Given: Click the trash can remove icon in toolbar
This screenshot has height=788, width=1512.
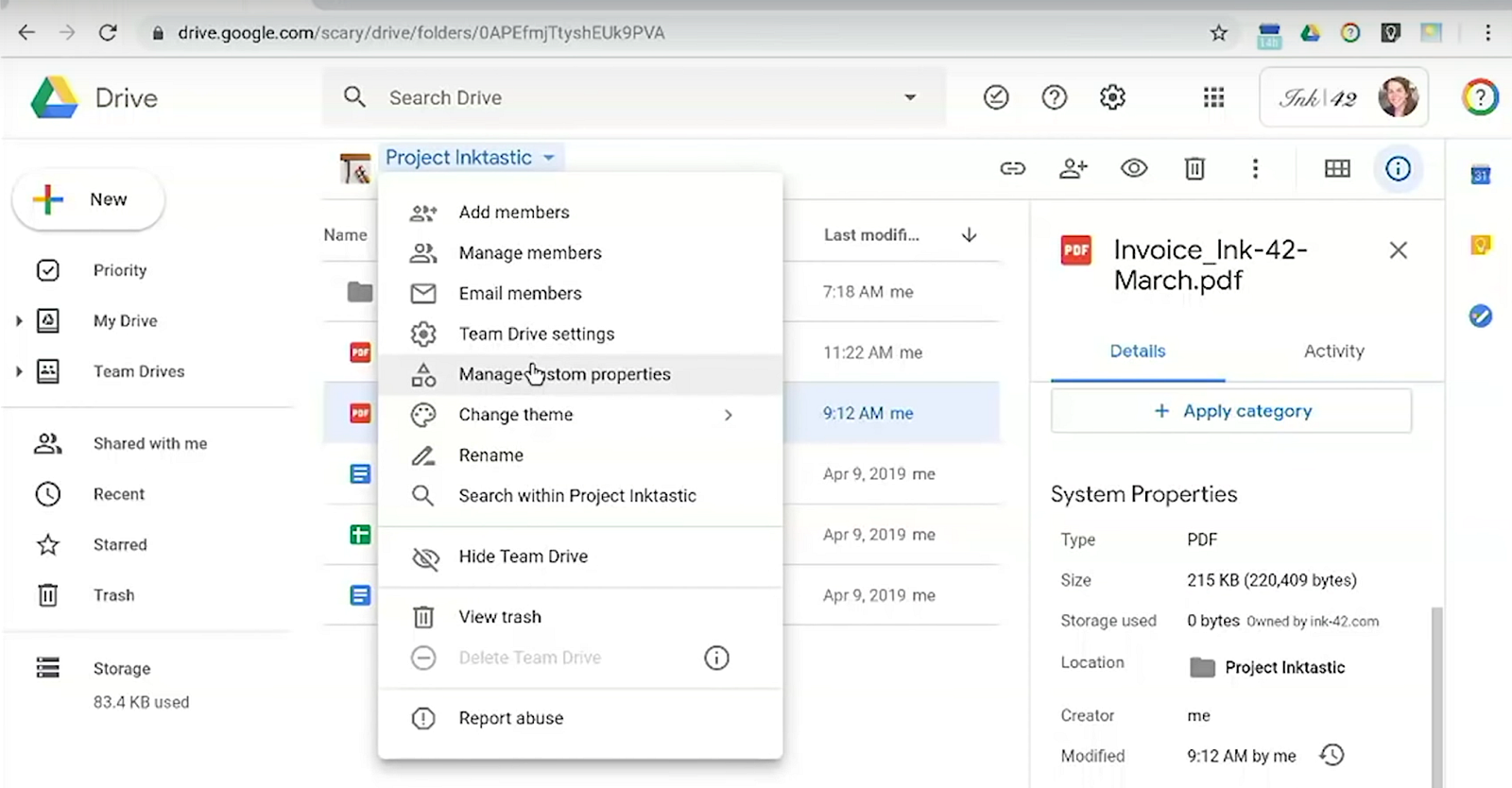Looking at the screenshot, I should click(x=1194, y=169).
